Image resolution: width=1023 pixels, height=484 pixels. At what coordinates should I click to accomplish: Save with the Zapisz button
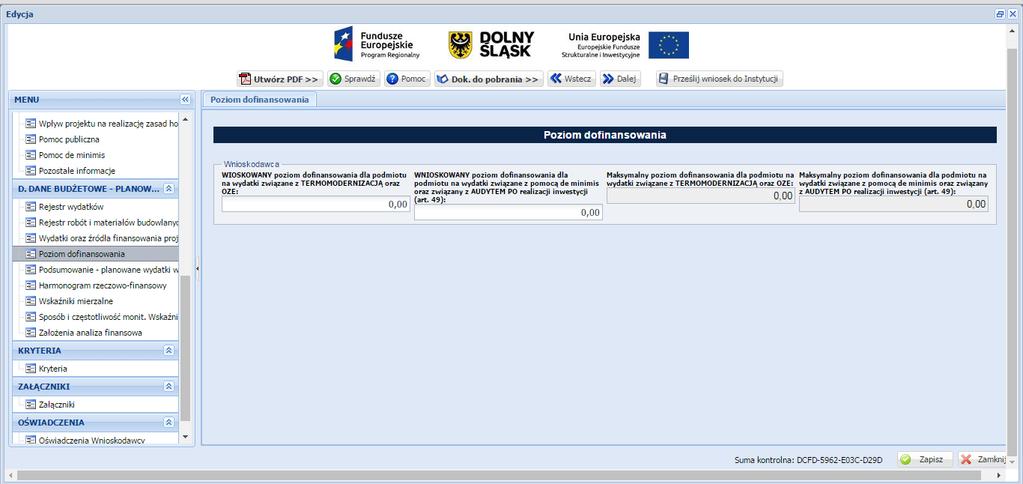click(x=924, y=459)
